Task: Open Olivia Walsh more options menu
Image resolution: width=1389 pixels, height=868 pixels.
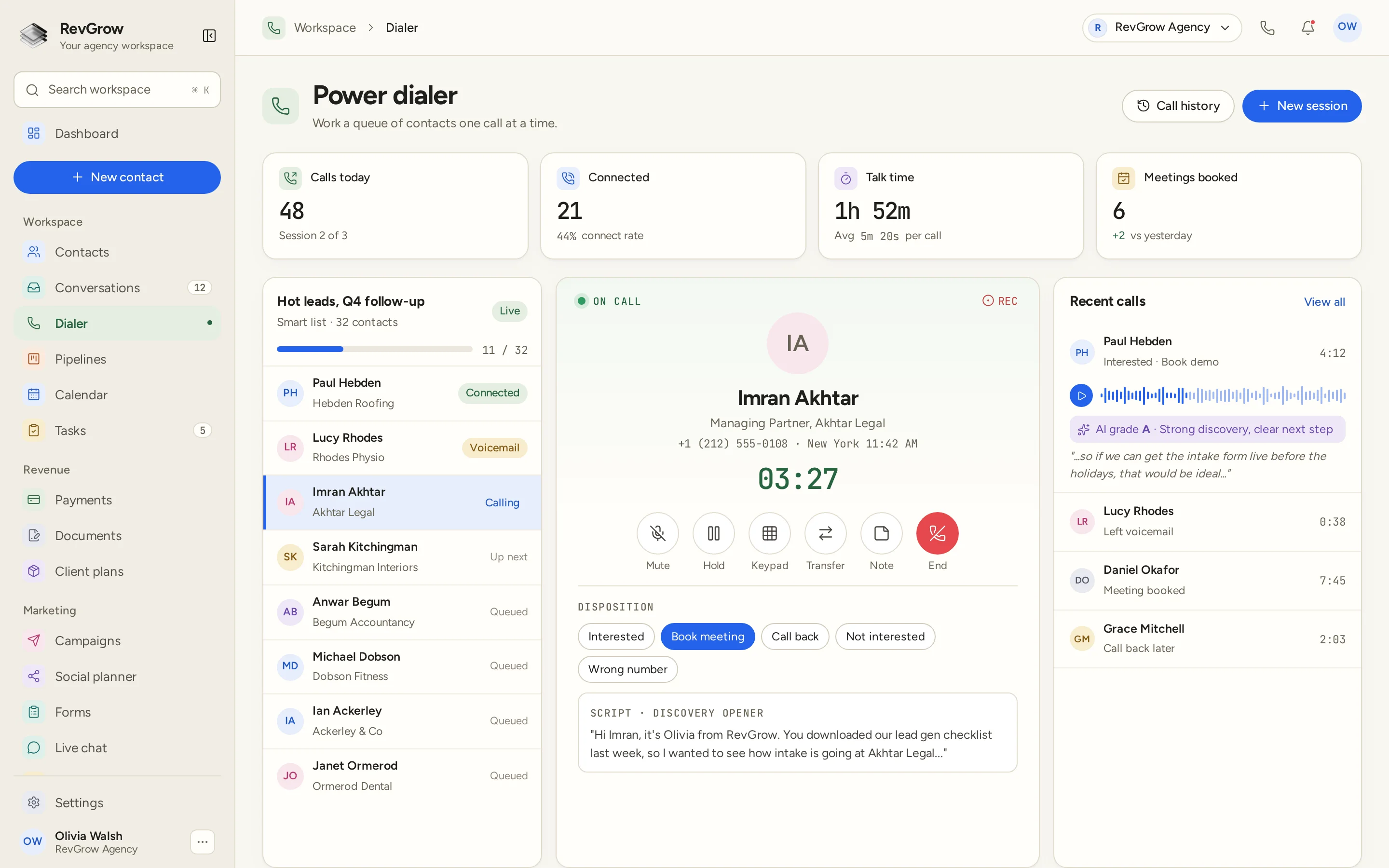Action: (202, 841)
